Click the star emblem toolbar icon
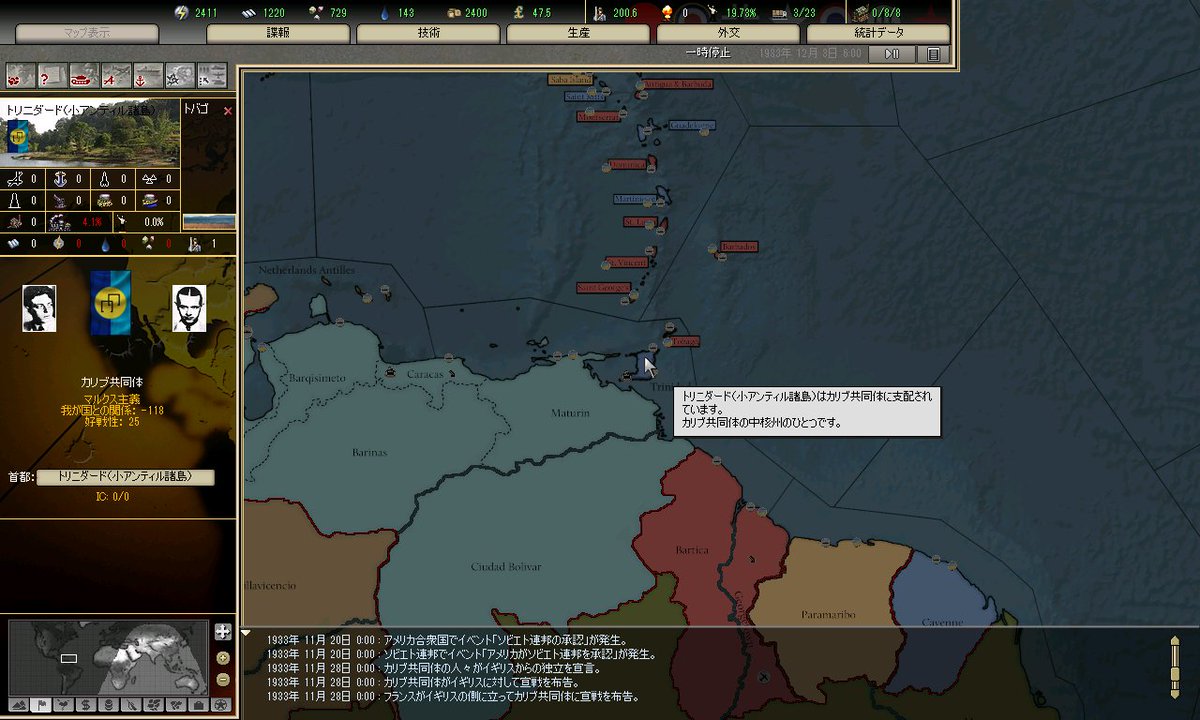Screen dimensions: 1200x720 (181, 76)
